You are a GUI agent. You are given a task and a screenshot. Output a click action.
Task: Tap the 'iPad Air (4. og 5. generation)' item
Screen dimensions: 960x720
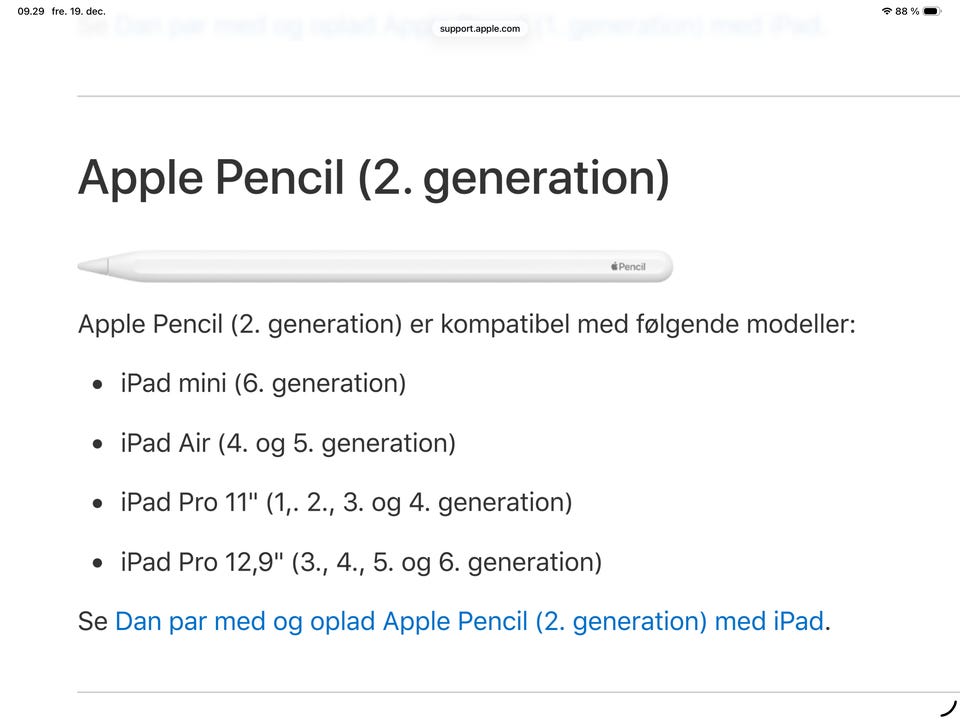(x=288, y=443)
